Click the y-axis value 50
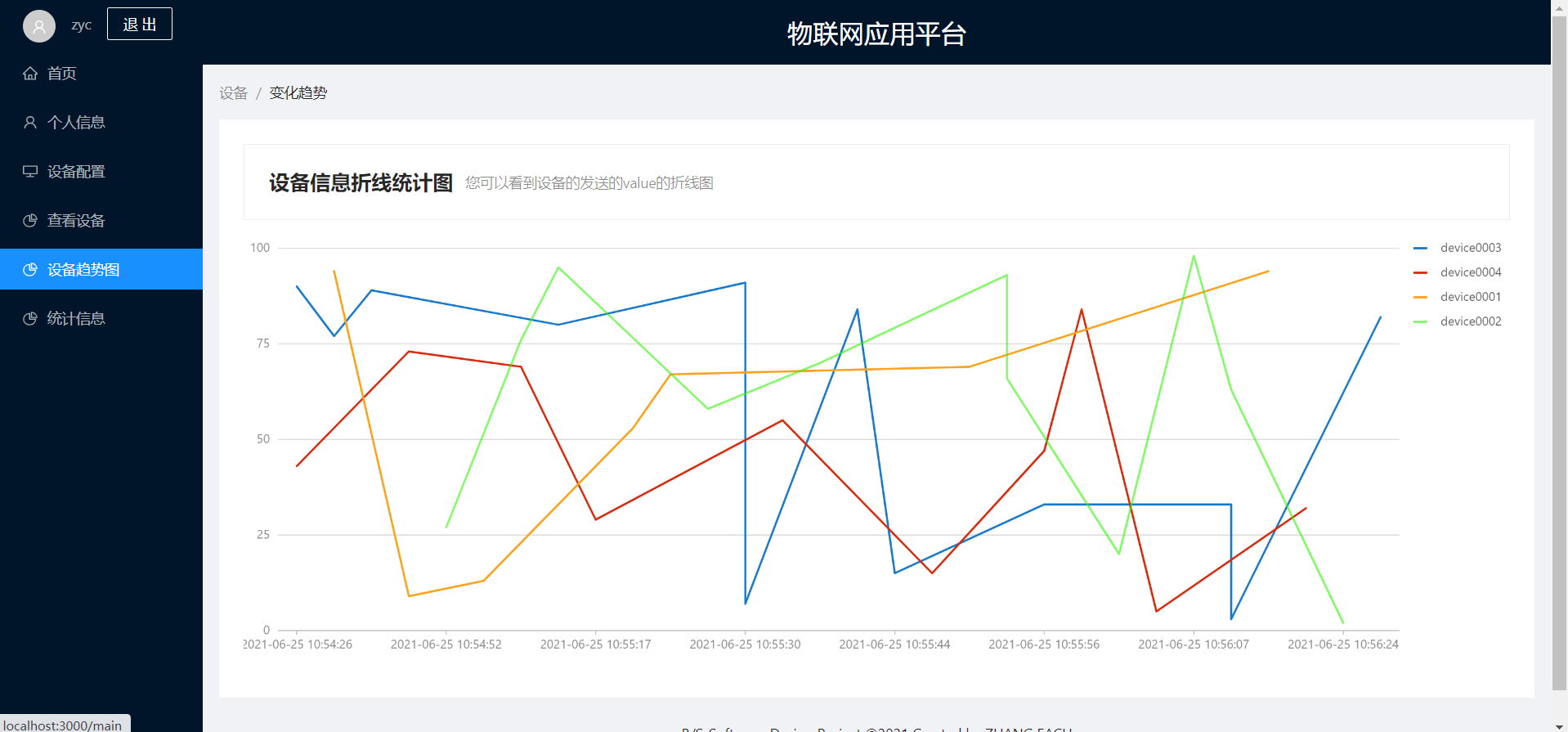1568x732 pixels. pyautogui.click(x=262, y=439)
